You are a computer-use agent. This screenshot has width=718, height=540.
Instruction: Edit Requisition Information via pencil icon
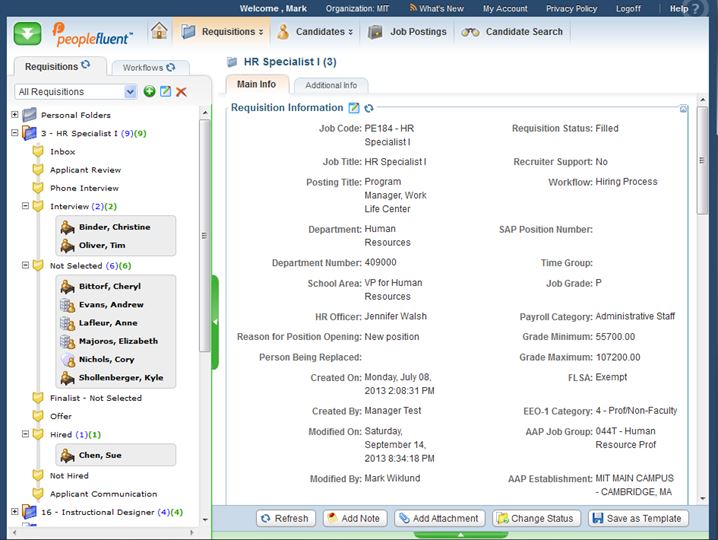[353, 108]
